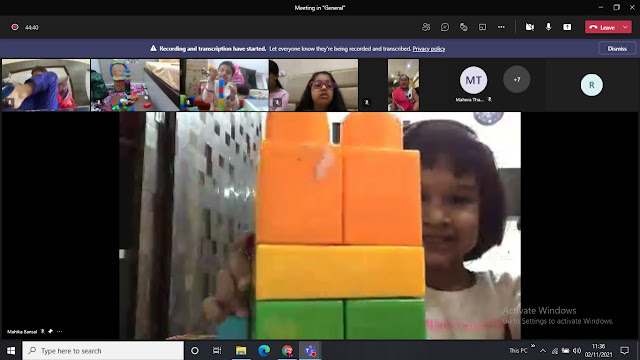640x360 pixels.
Task: Open Task View on taskbar
Action: coord(217,351)
